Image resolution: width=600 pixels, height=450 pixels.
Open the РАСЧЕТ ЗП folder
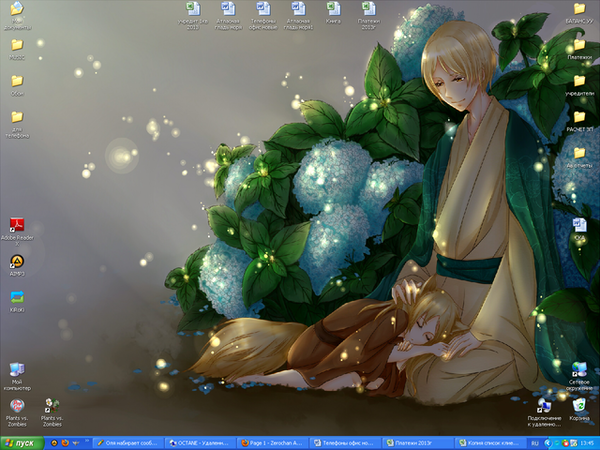tap(579, 117)
